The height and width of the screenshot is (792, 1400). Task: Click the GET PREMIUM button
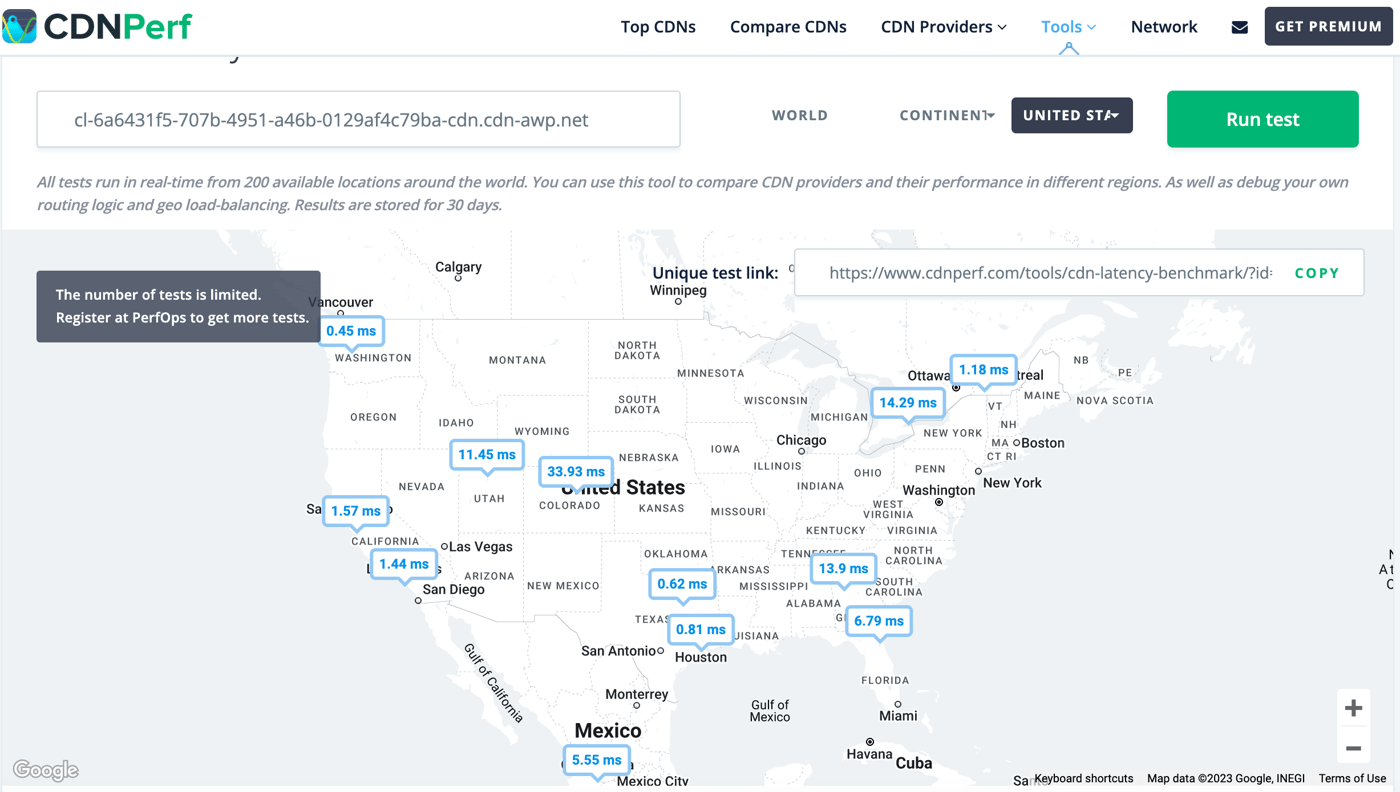pyautogui.click(x=1328, y=27)
